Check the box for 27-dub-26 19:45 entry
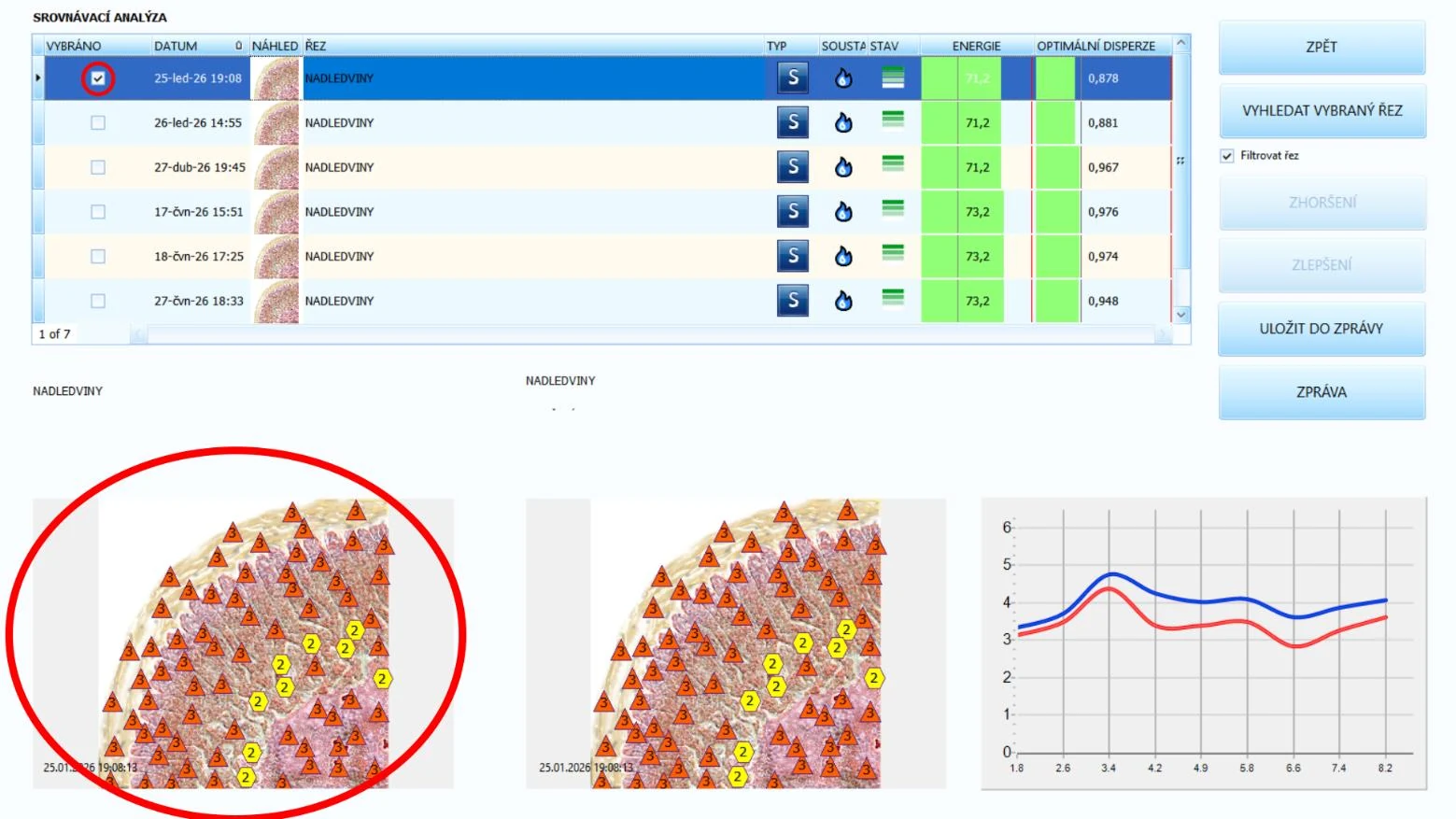The image size is (1456, 819). [98, 167]
